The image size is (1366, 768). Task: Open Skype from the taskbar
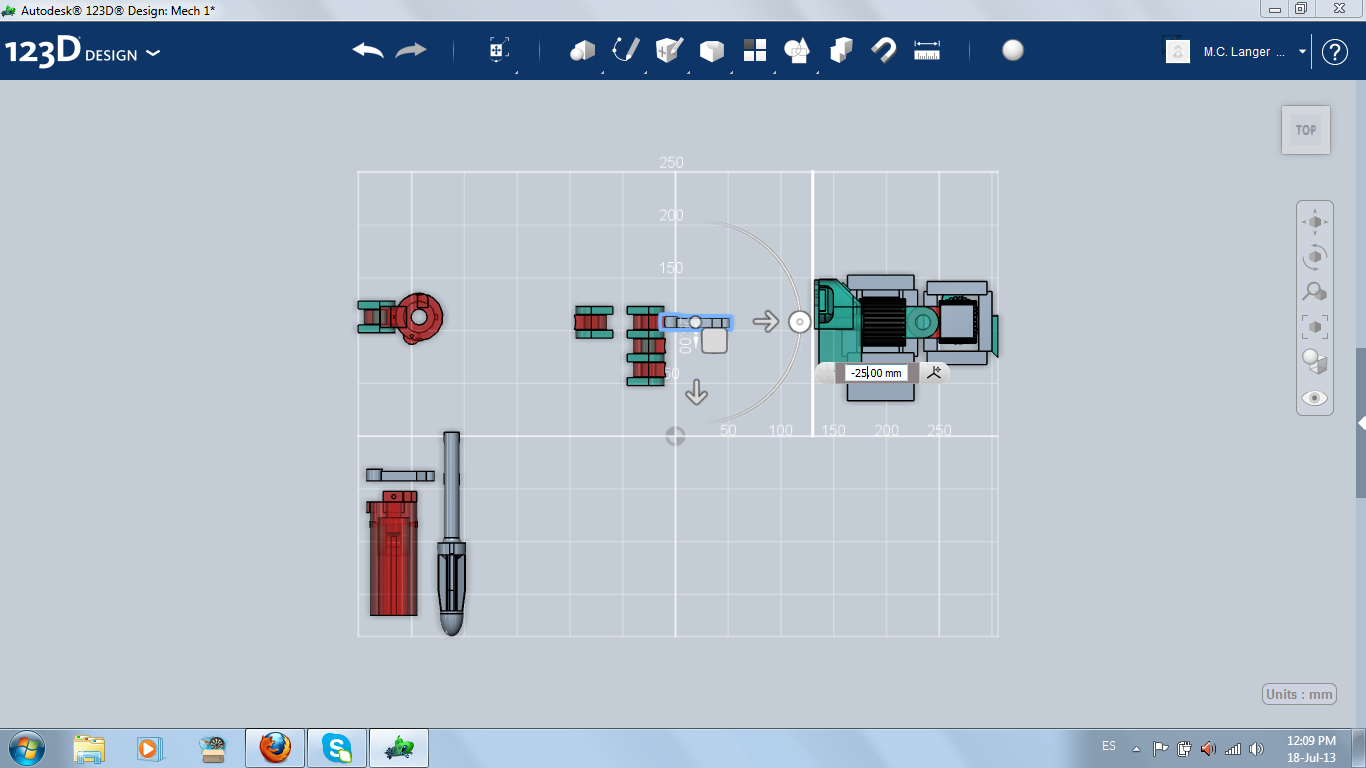point(336,748)
